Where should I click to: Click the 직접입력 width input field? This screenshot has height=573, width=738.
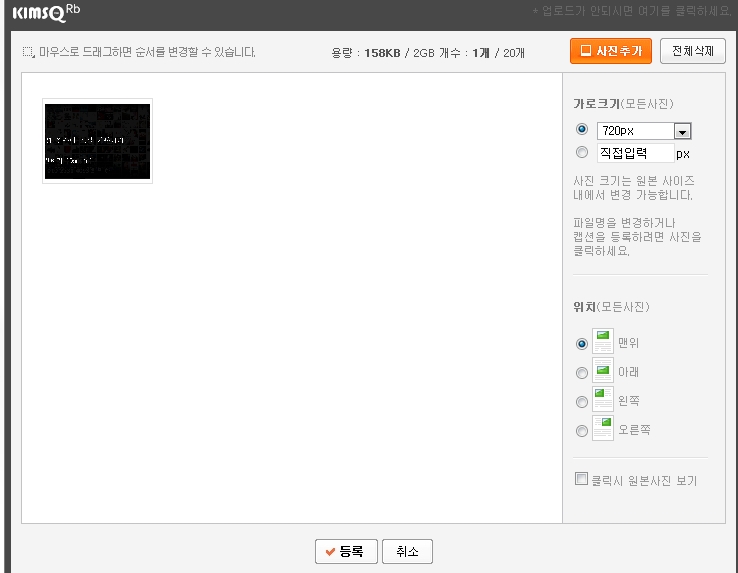[634, 153]
